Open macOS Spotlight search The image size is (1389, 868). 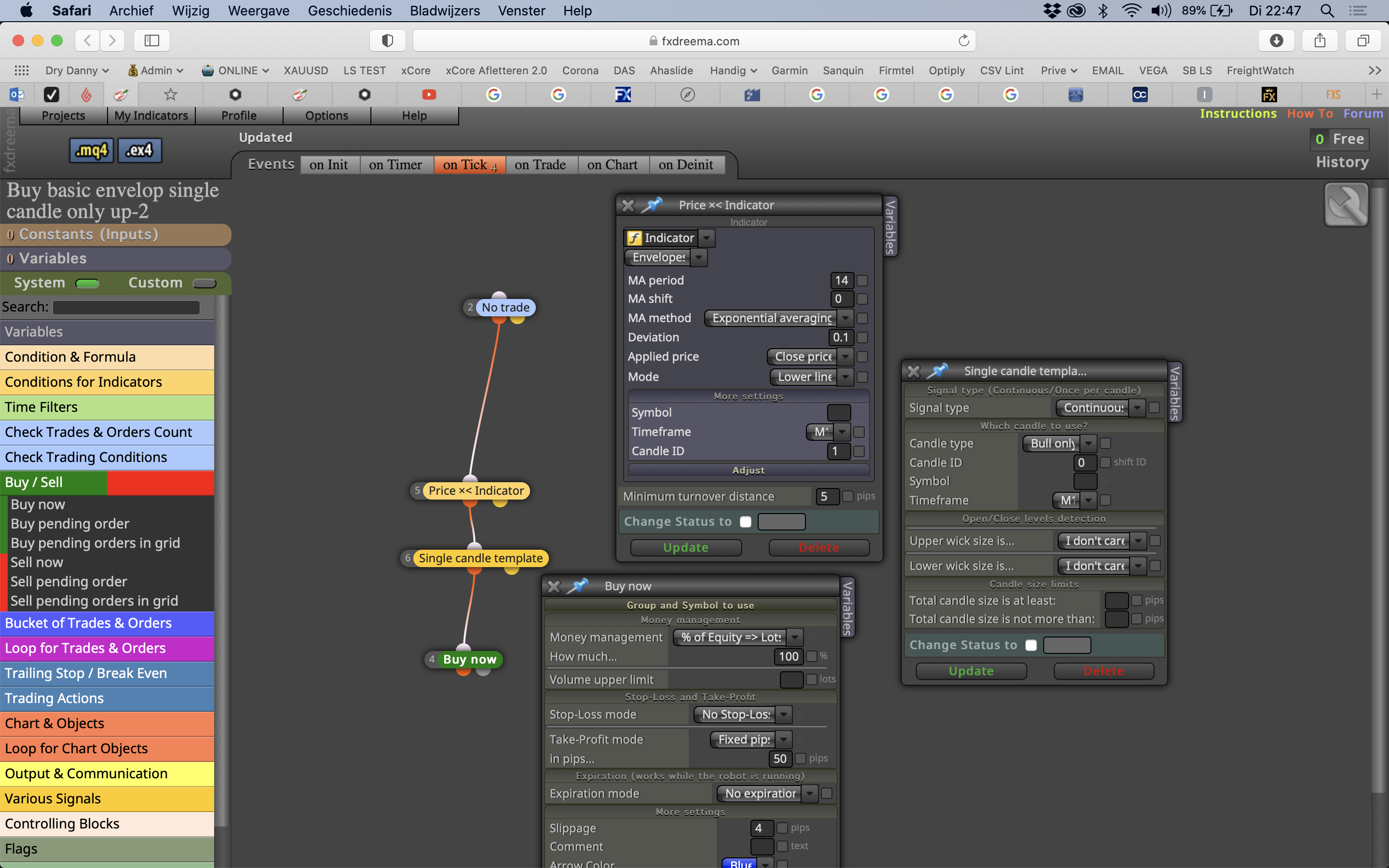(x=1326, y=10)
